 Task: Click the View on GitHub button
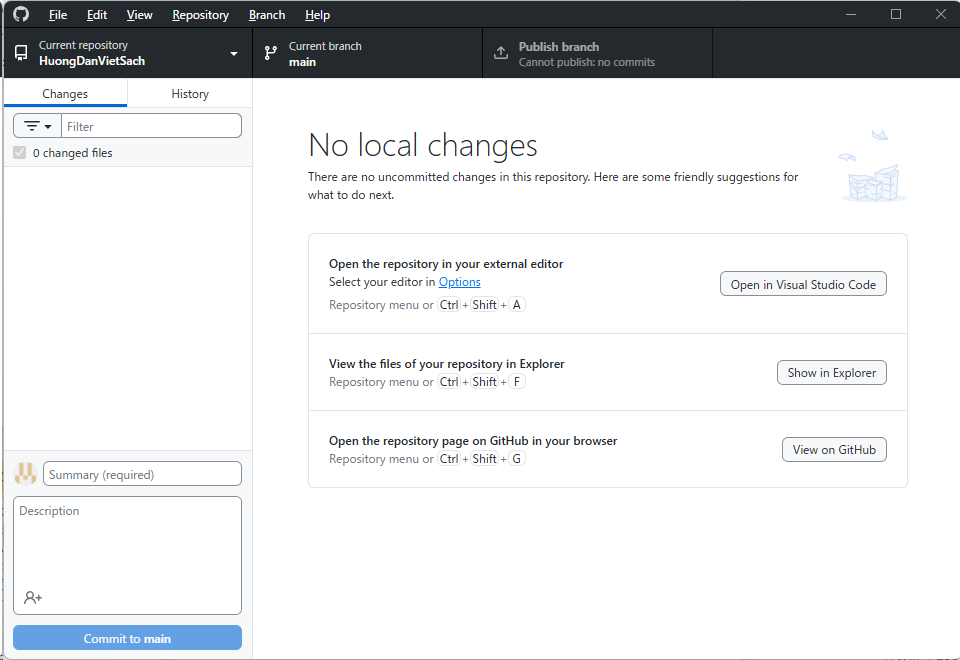tap(834, 449)
